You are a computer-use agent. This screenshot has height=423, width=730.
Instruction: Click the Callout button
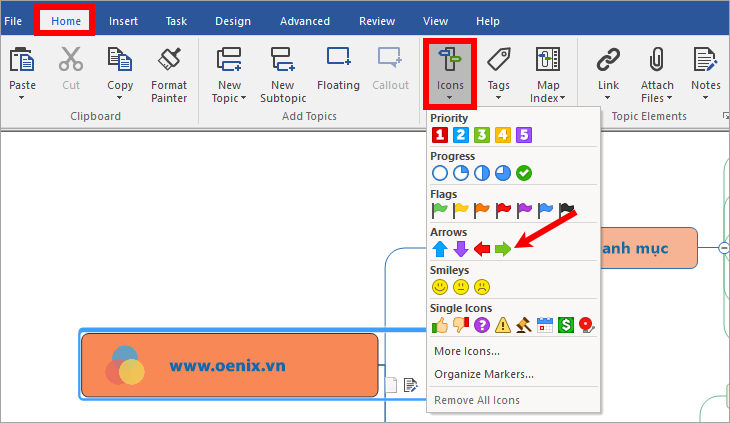[x=390, y=69]
